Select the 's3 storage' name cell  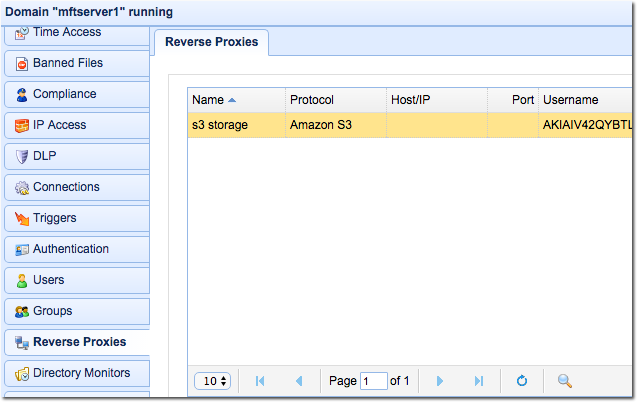pos(236,125)
